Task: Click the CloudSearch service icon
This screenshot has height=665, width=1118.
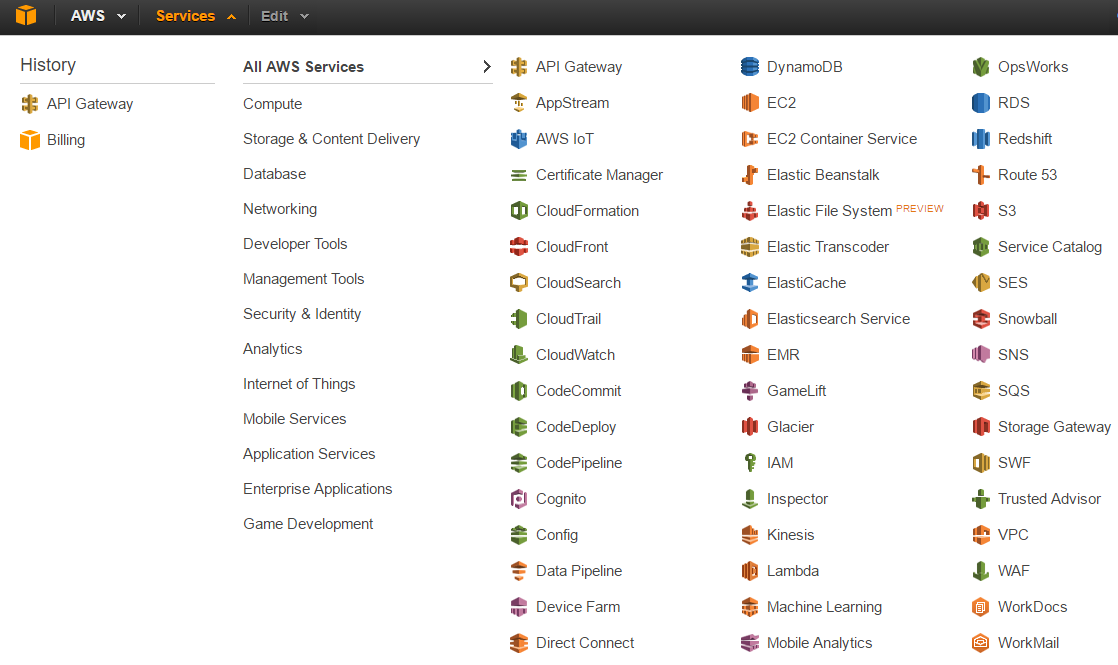Action: 519,283
